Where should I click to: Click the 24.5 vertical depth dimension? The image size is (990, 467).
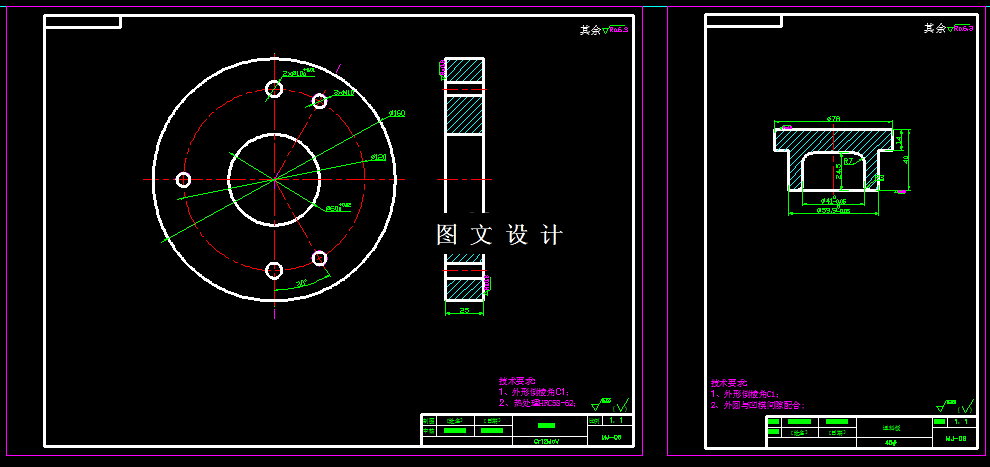coord(838,172)
